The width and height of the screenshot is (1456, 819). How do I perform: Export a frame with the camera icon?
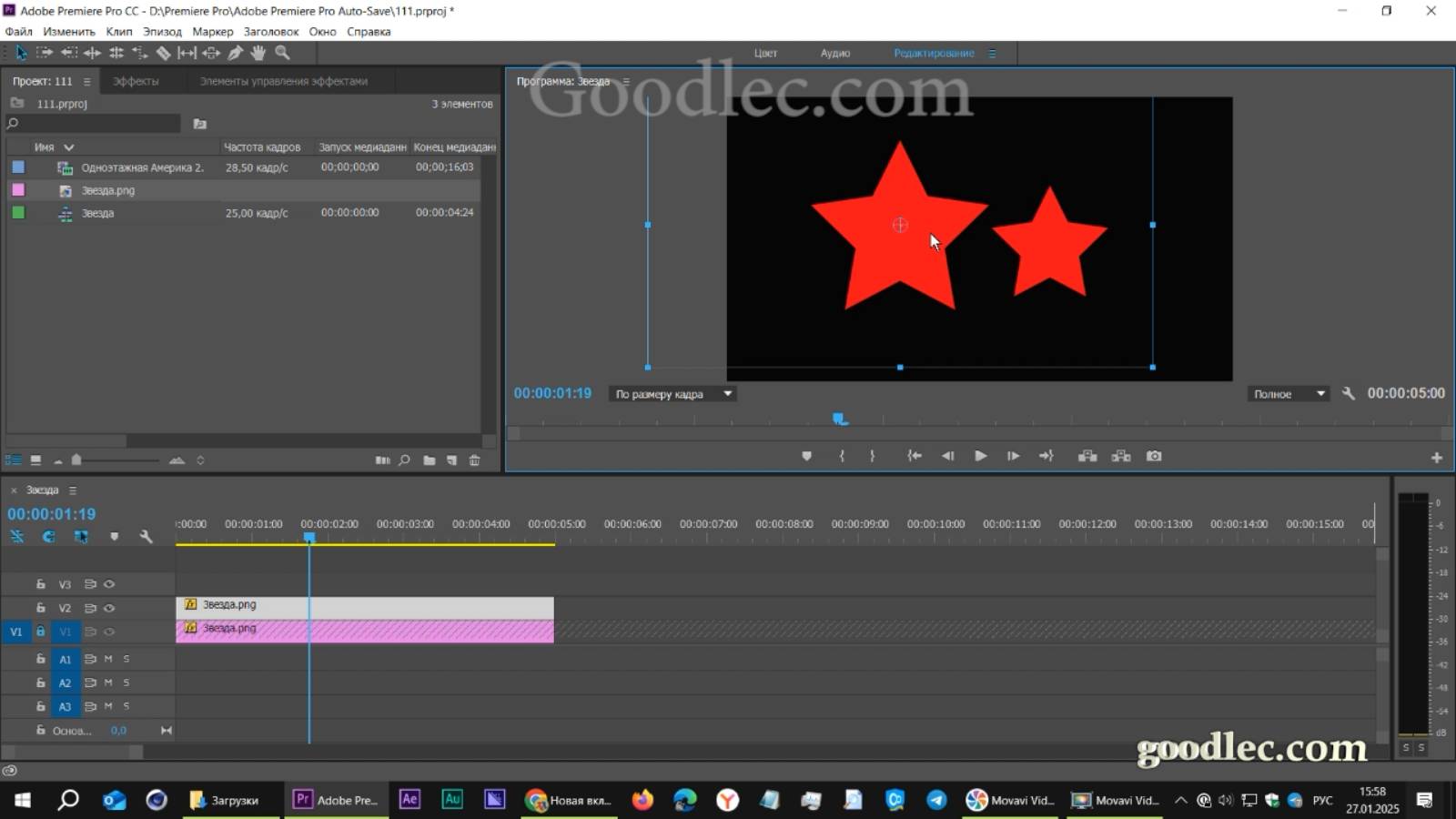coord(1153,456)
